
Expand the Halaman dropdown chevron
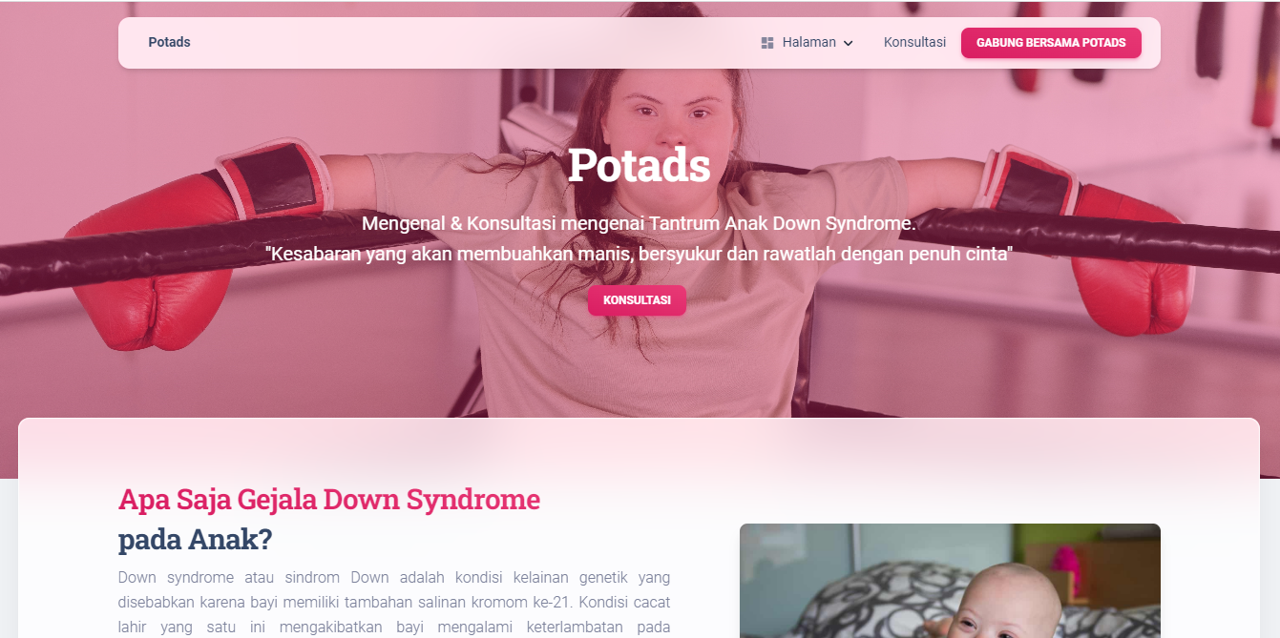(x=848, y=43)
